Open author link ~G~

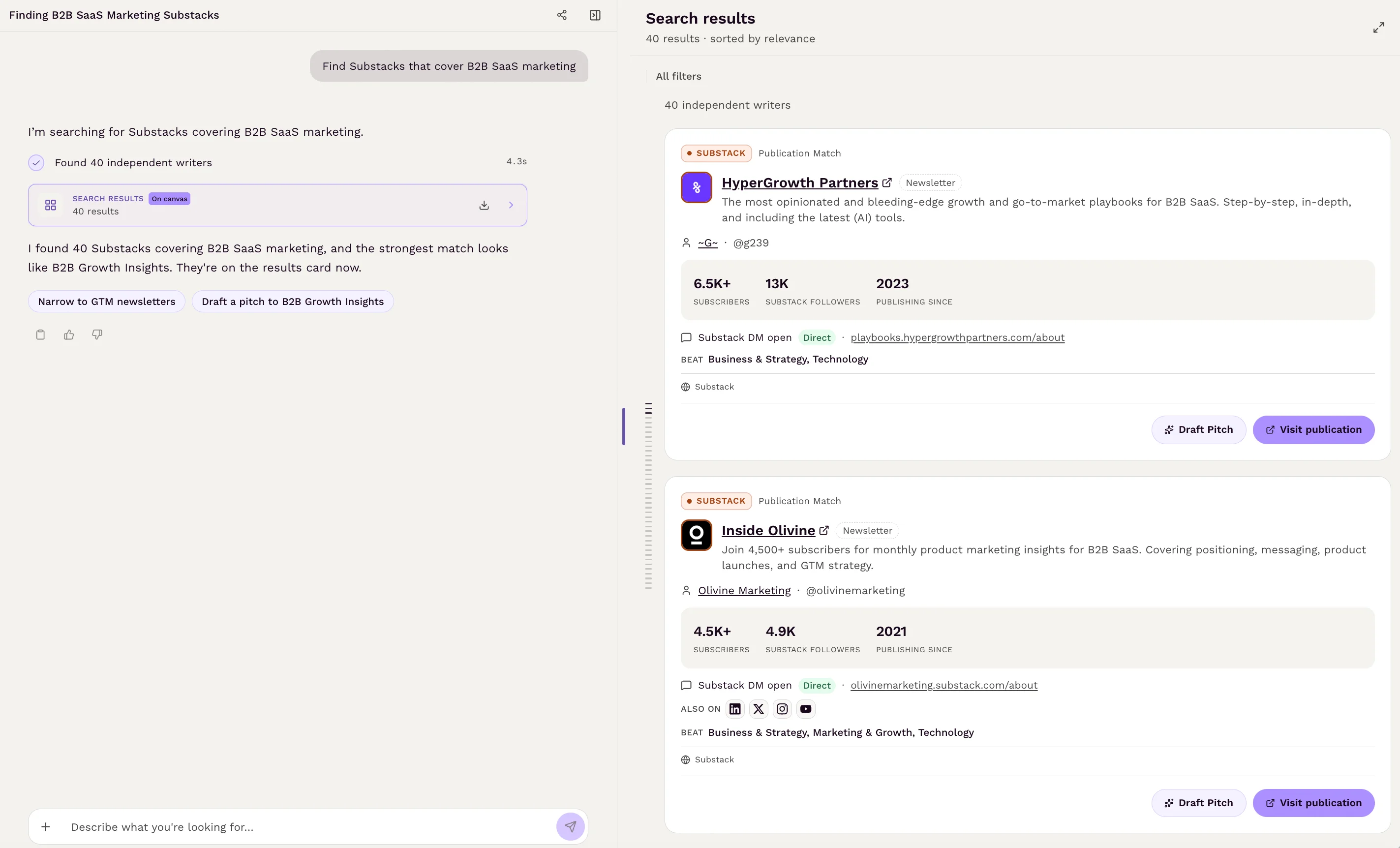[707, 242]
